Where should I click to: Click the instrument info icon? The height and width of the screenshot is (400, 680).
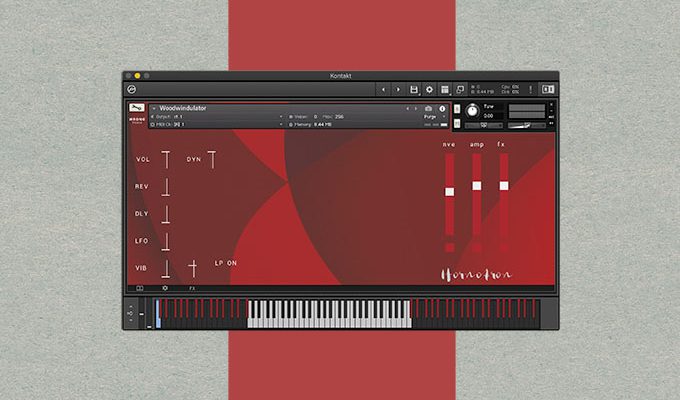(441, 108)
